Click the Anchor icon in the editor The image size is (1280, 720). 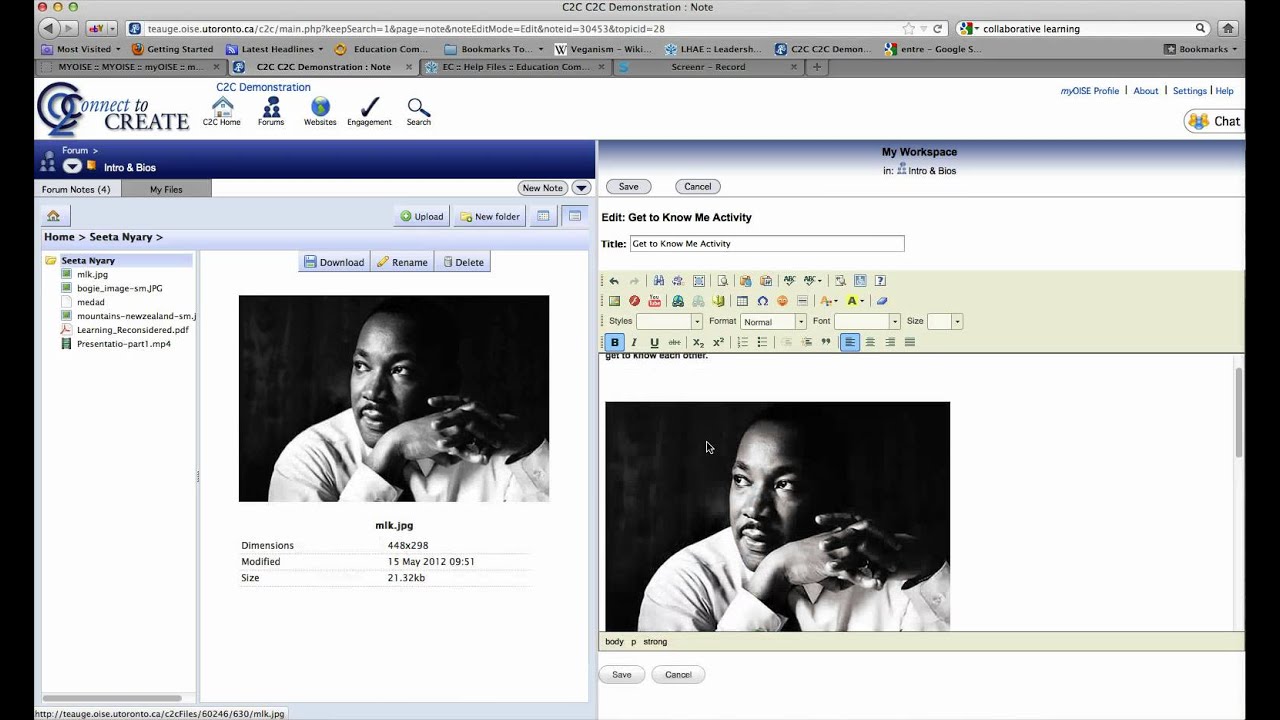[718, 301]
